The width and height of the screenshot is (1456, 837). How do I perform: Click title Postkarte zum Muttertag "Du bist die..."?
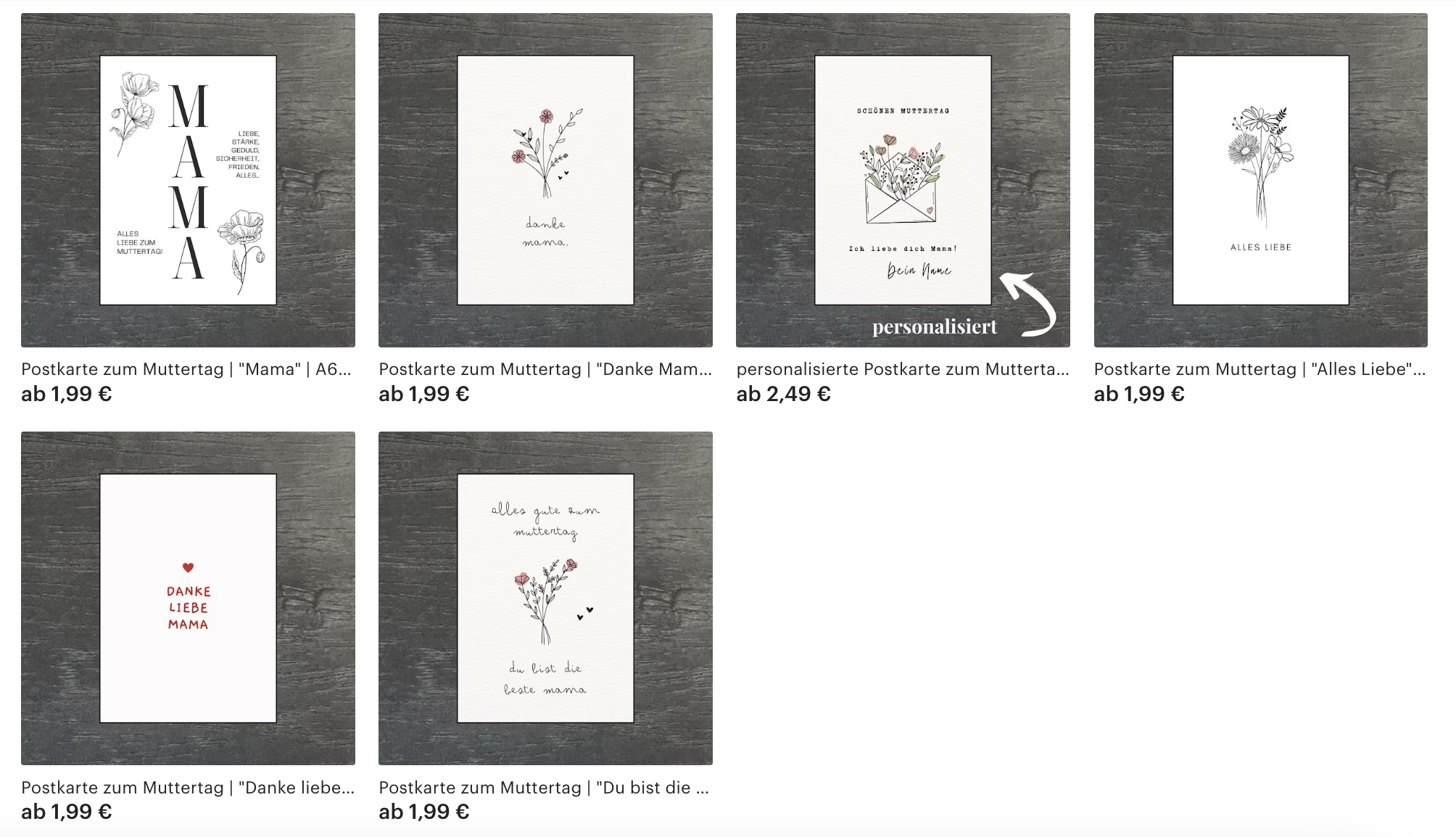tap(544, 788)
